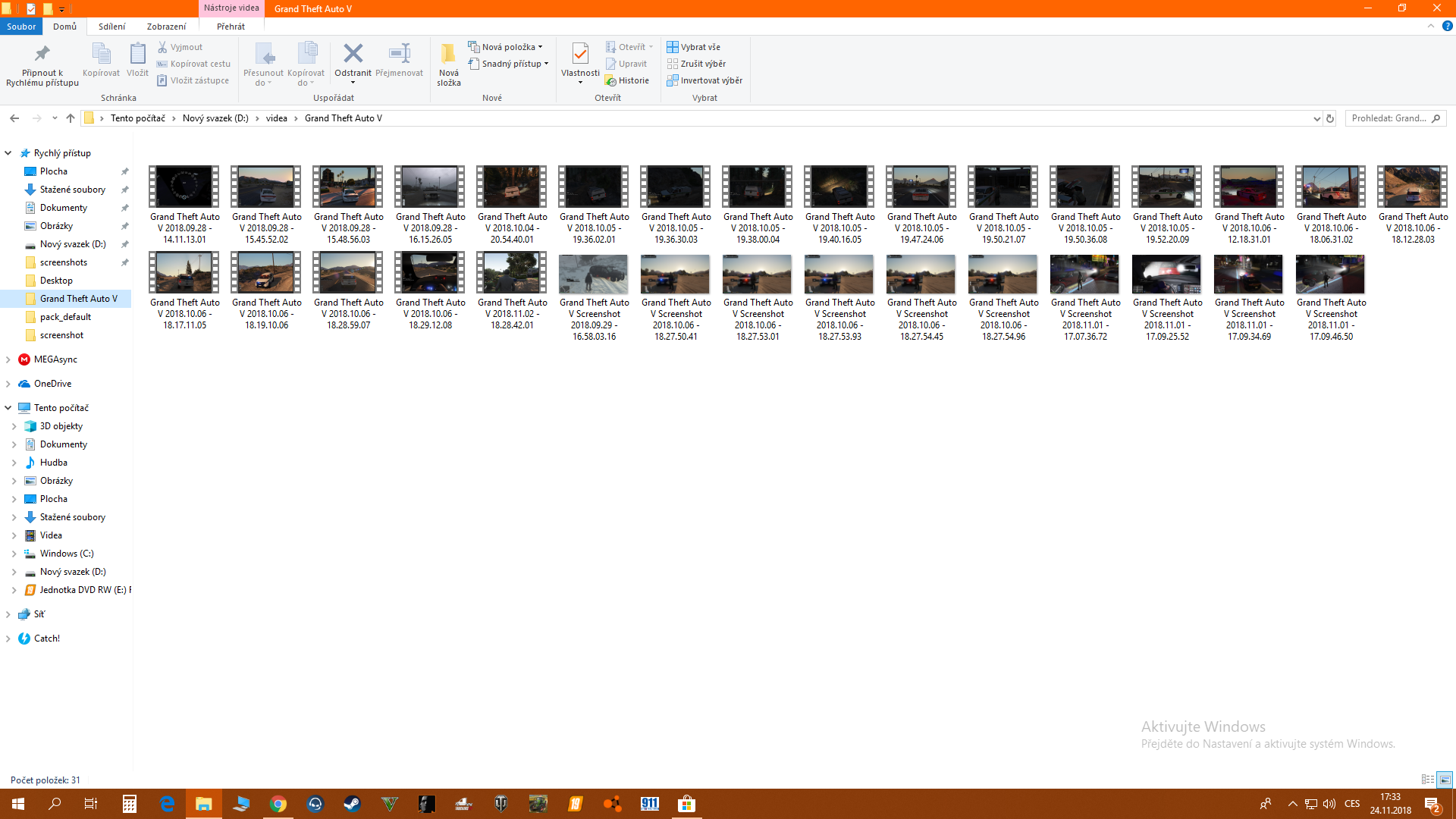1456x819 pixels.
Task: Open the Soubor menu
Action: 21,27
